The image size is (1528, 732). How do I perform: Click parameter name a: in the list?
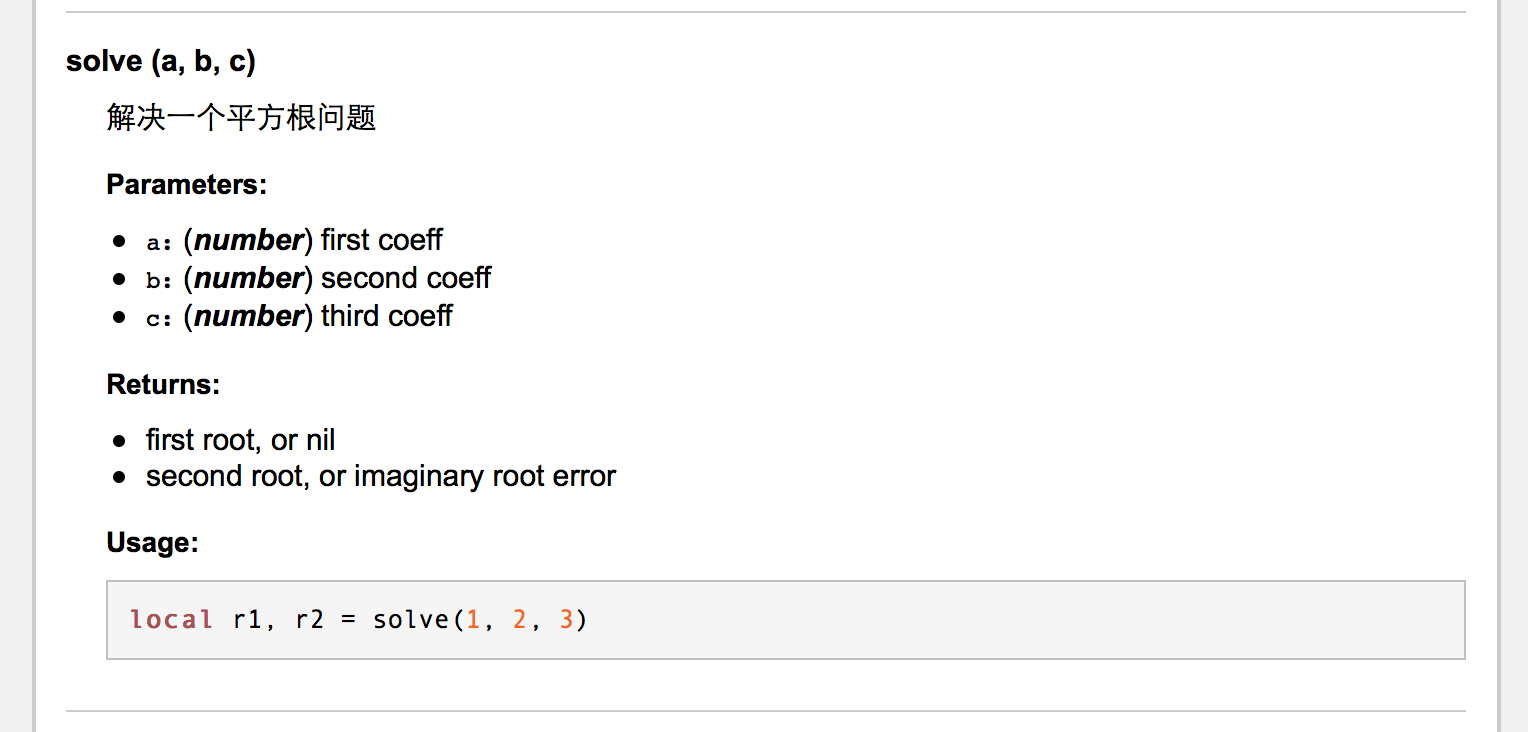point(160,242)
